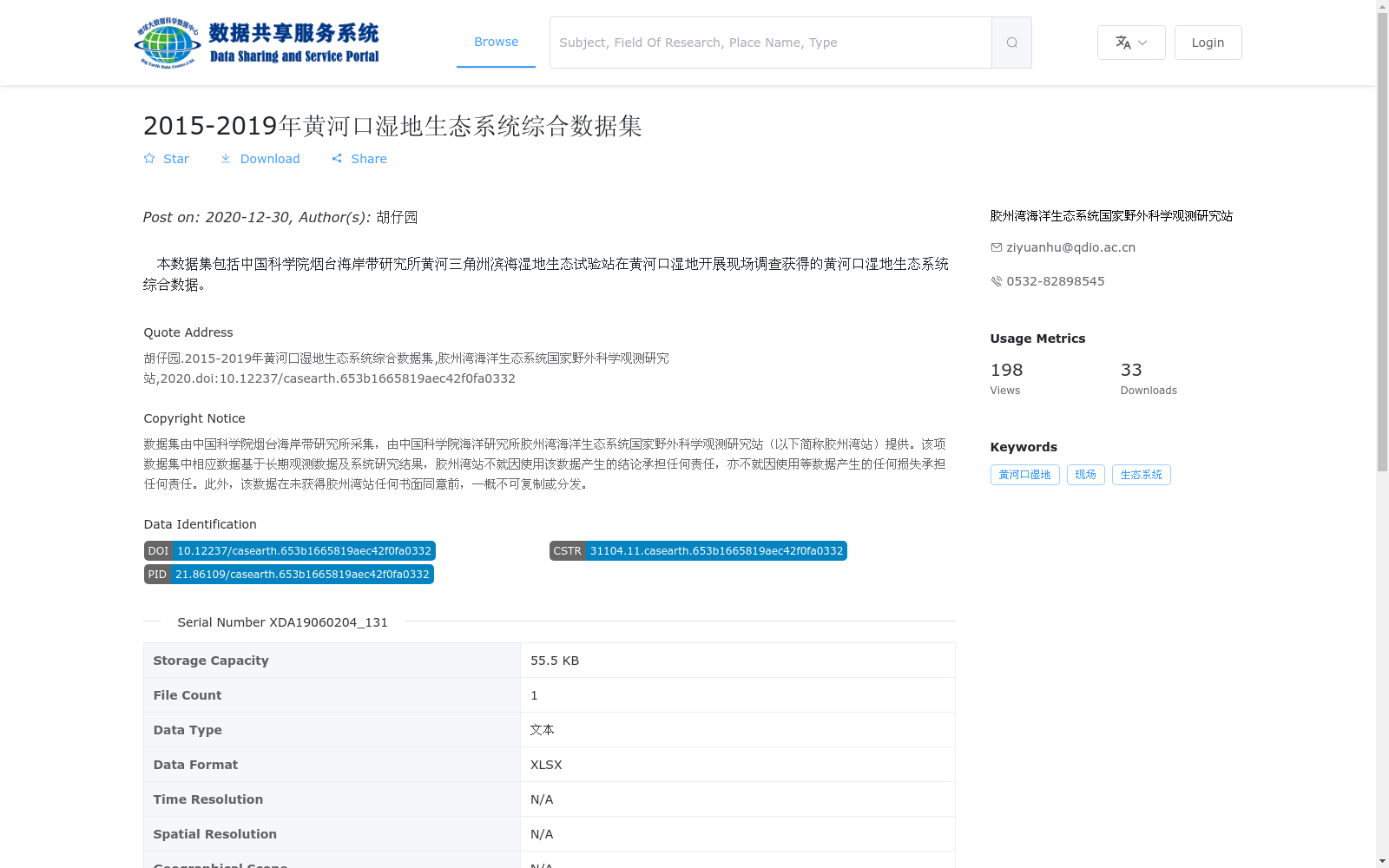Click the organization name 胶州湾海洋生态系统国家野外科学观测研究站
Image resolution: width=1389 pixels, height=868 pixels.
[1111, 216]
